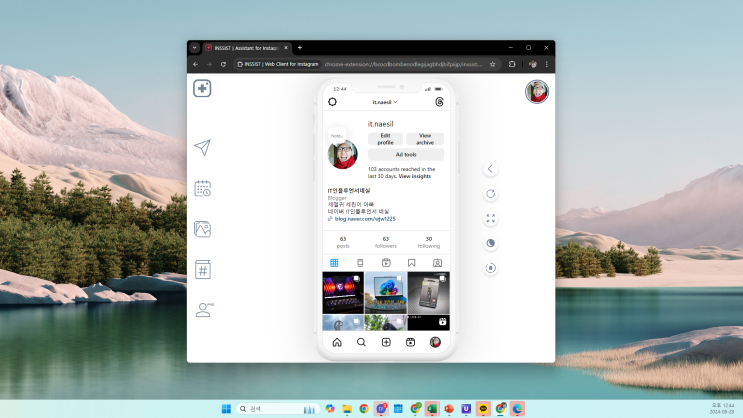Click the new post plus icon in sidebar
Screen dimensions: 743x418
click(x=202, y=88)
